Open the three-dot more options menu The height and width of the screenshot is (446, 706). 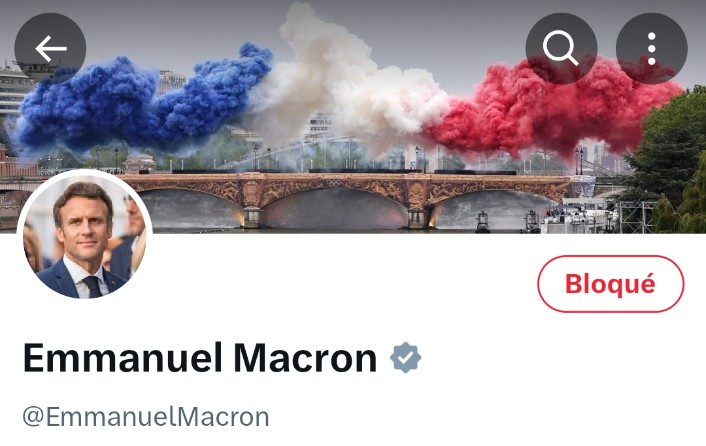pos(652,49)
